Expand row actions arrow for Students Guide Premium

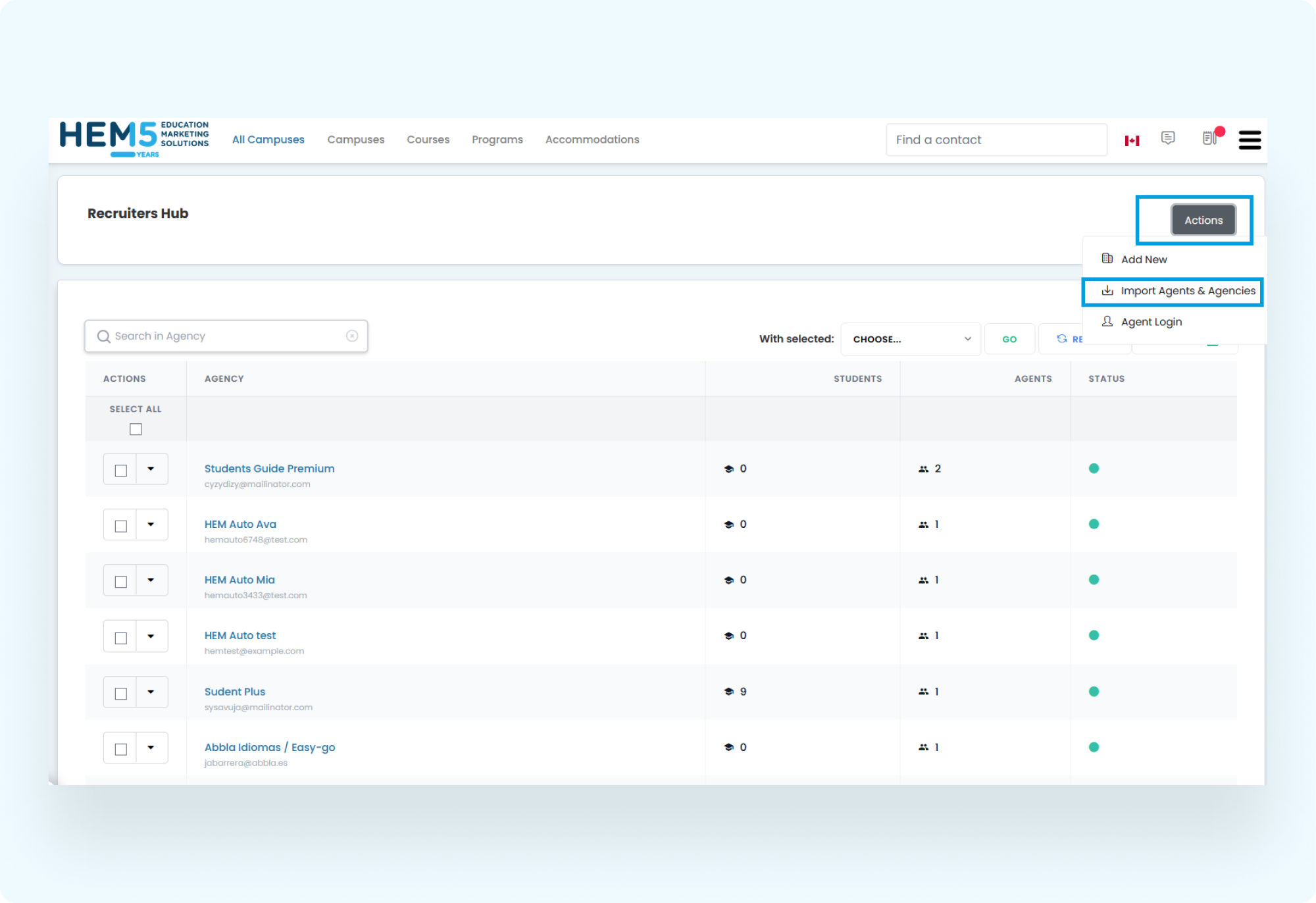coord(151,469)
